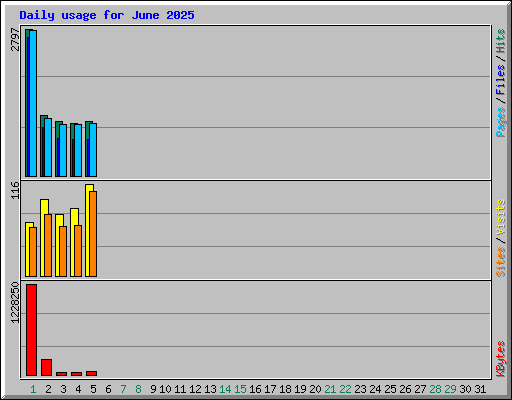
Task: Click the orange sites bar for day 4
Action: click(78, 251)
